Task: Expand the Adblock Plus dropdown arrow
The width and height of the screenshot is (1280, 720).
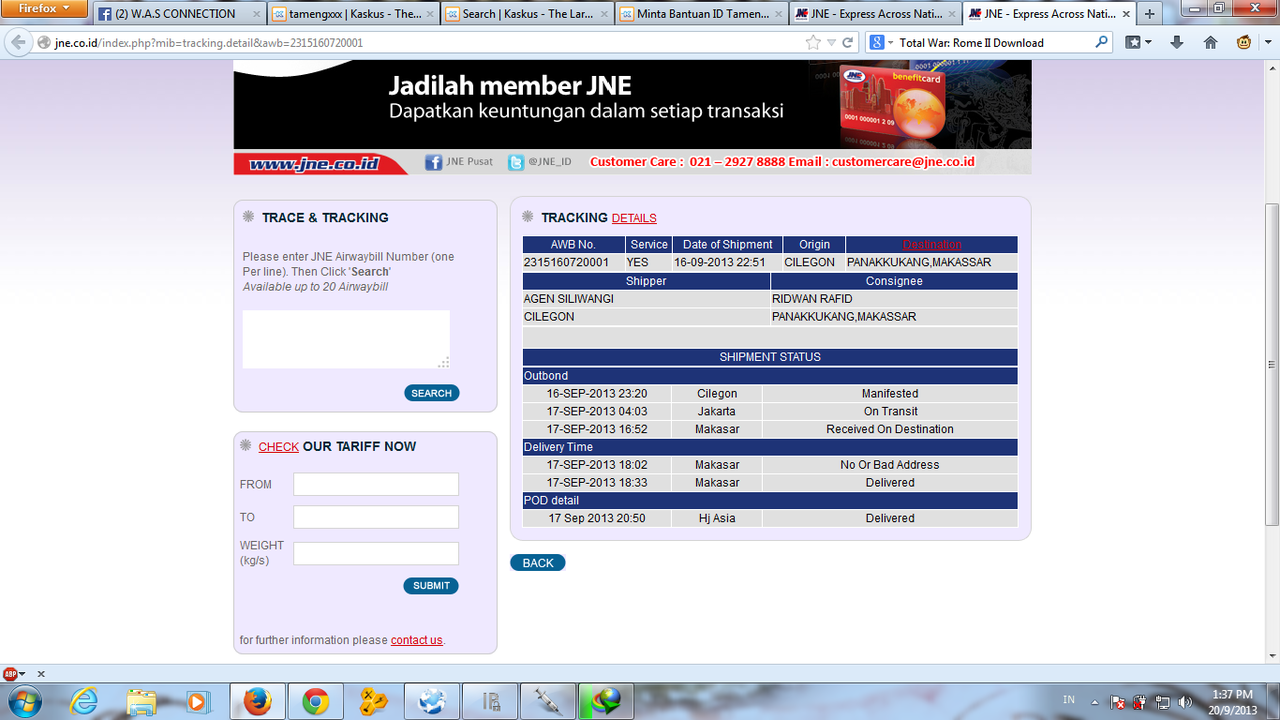Action: pyautogui.click(x=22, y=674)
